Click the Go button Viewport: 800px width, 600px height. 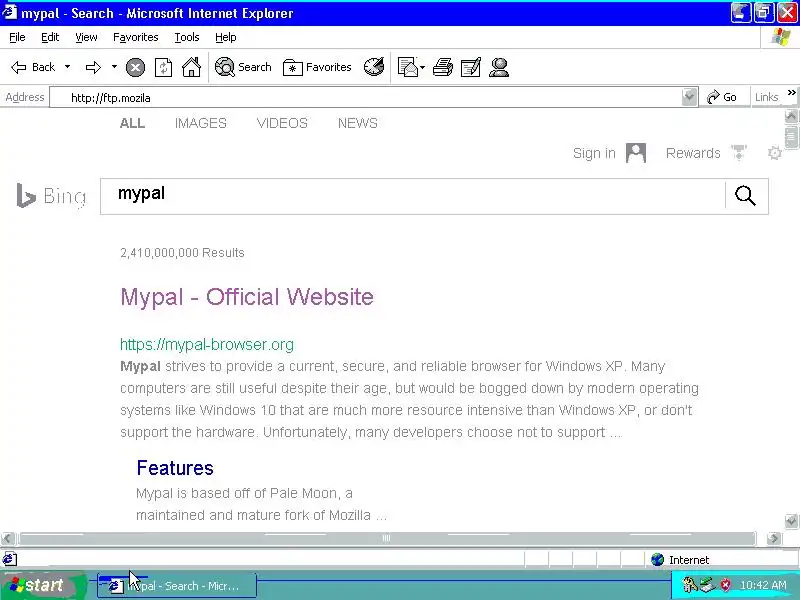click(721, 97)
